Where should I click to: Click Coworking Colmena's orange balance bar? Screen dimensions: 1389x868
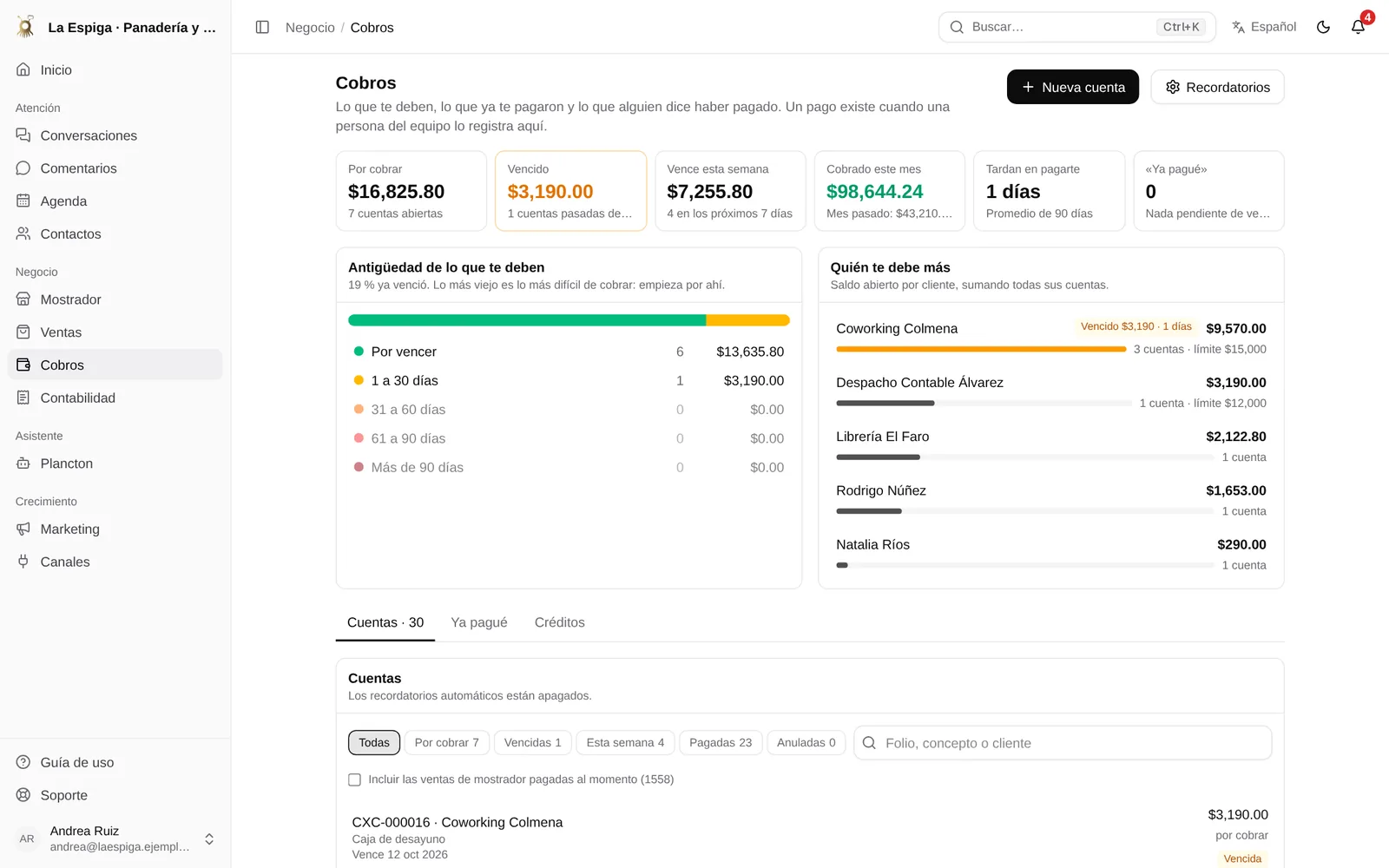(981, 349)
